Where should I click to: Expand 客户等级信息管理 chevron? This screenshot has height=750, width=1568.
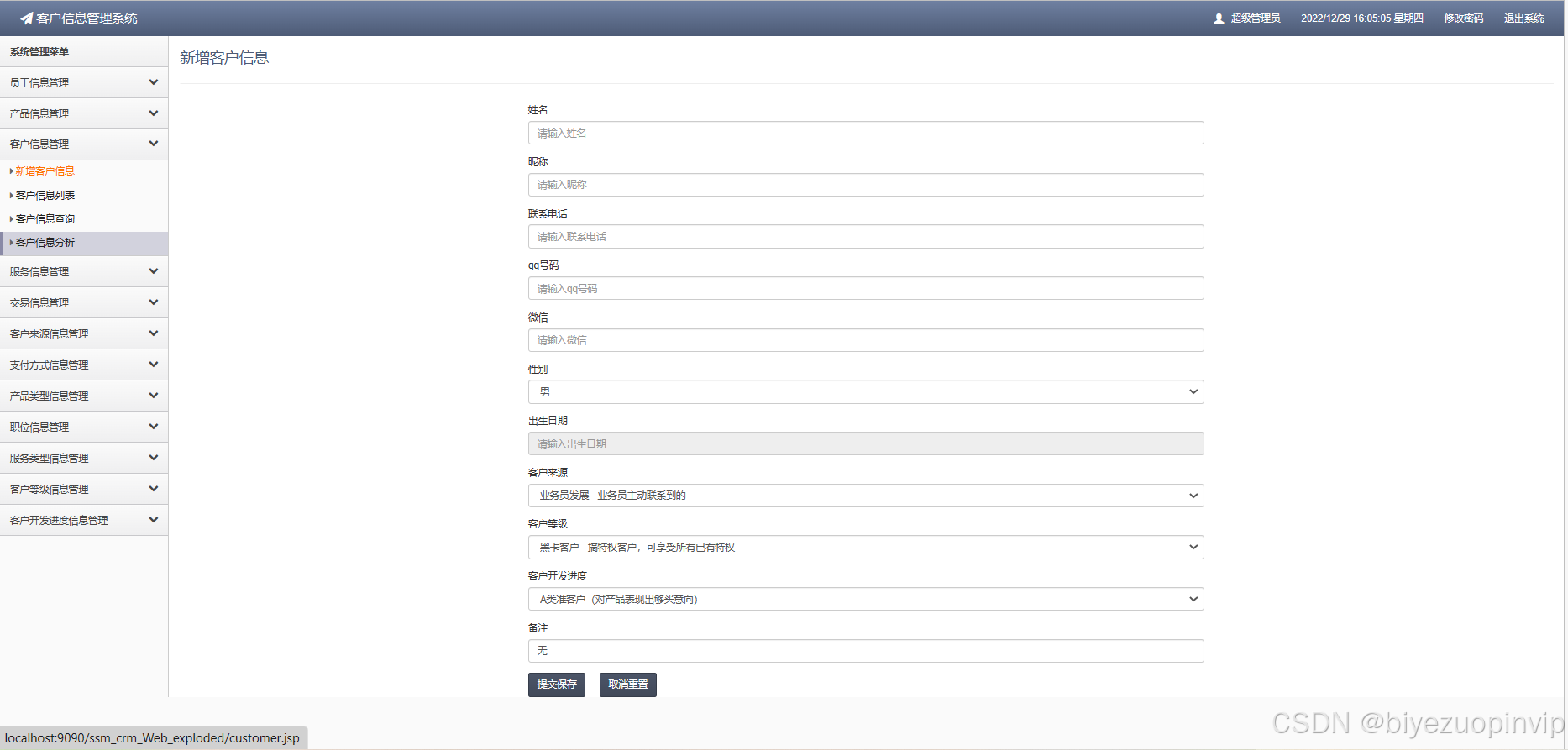(x=154, y=489)
